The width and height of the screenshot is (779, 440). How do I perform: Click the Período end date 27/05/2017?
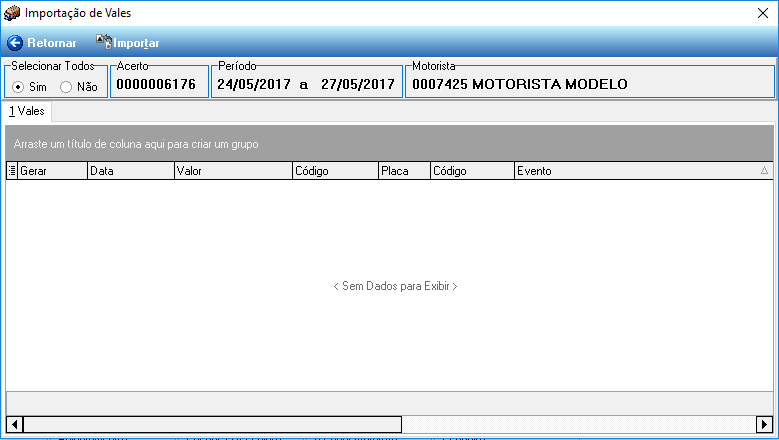point(358,84)
